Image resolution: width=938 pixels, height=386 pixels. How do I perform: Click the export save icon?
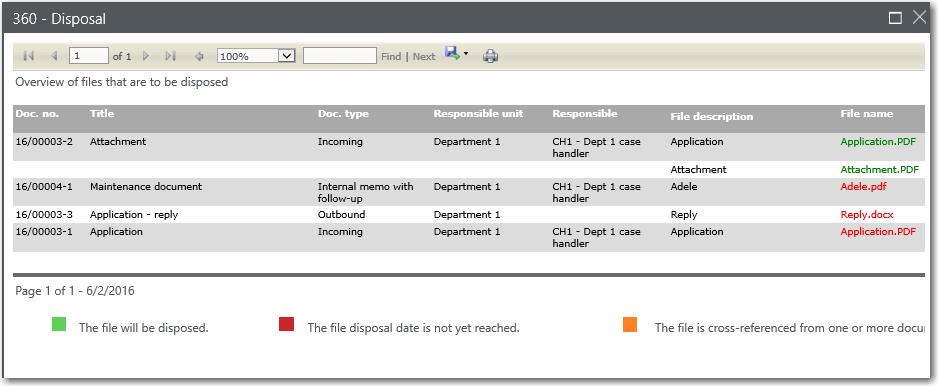[x=452, y=54]
